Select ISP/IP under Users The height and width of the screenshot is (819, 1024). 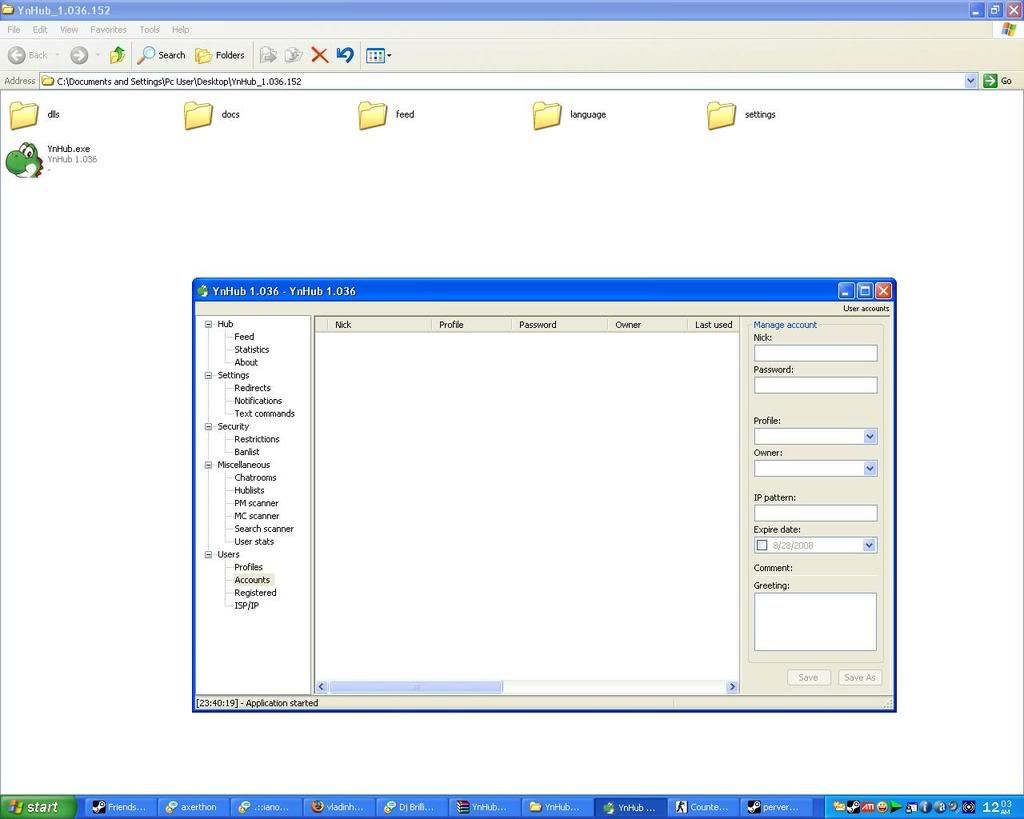tap(246, 605)
